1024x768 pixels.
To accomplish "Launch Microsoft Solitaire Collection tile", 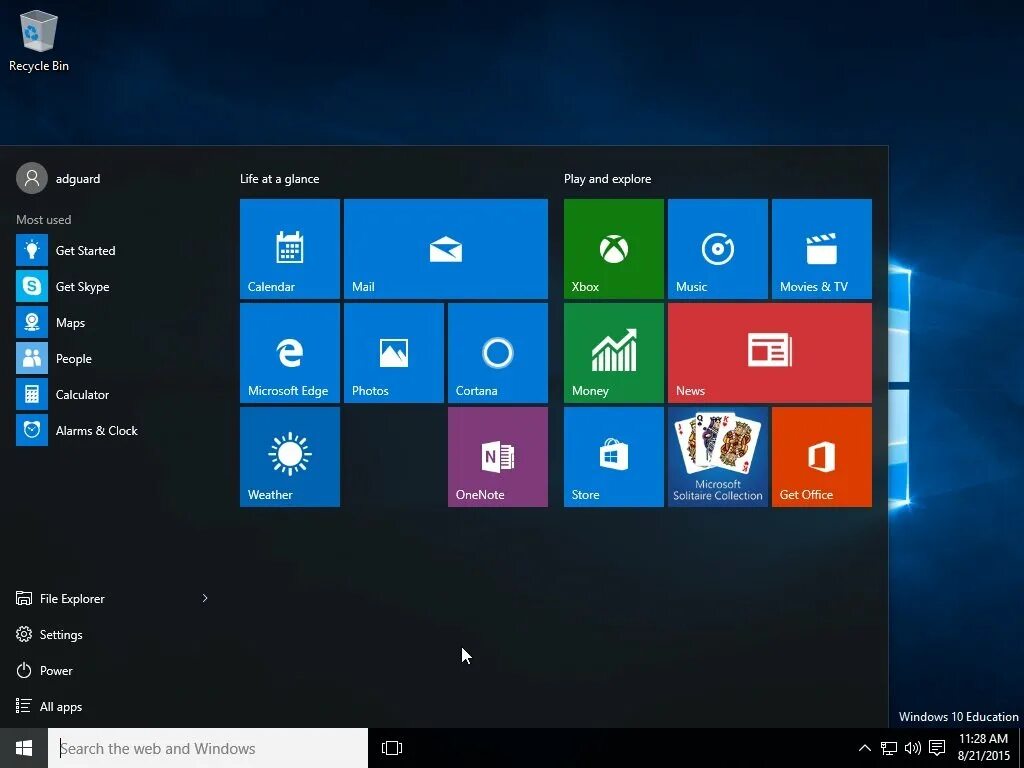I will (718, 456).
